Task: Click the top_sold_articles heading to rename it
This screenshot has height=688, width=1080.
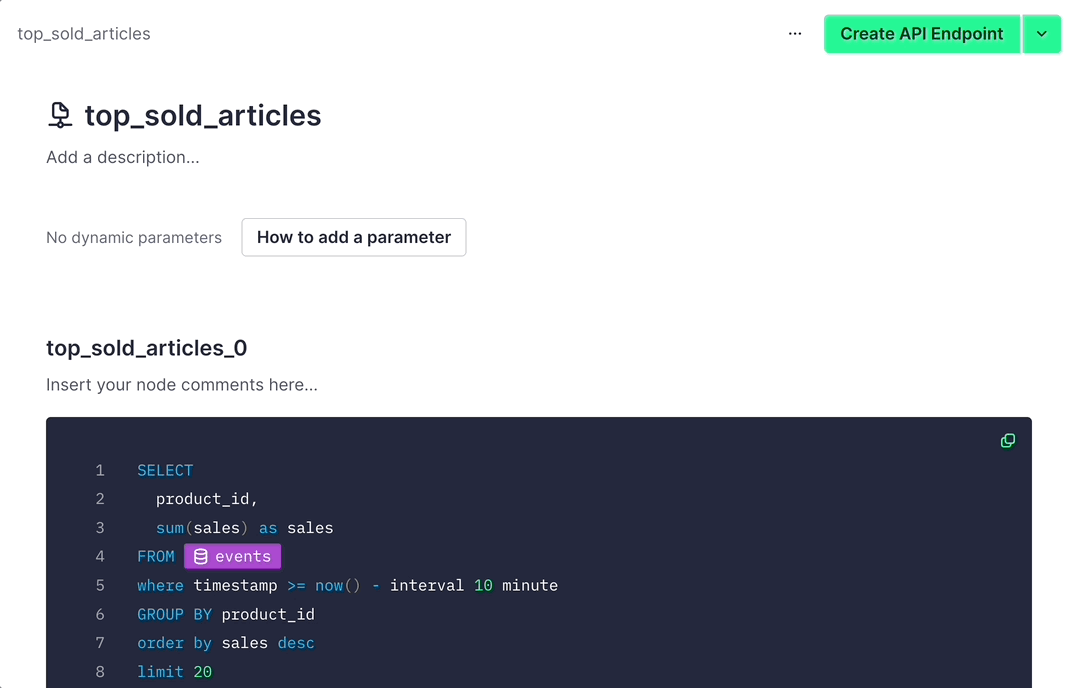Action: click(x=203, y=114)
